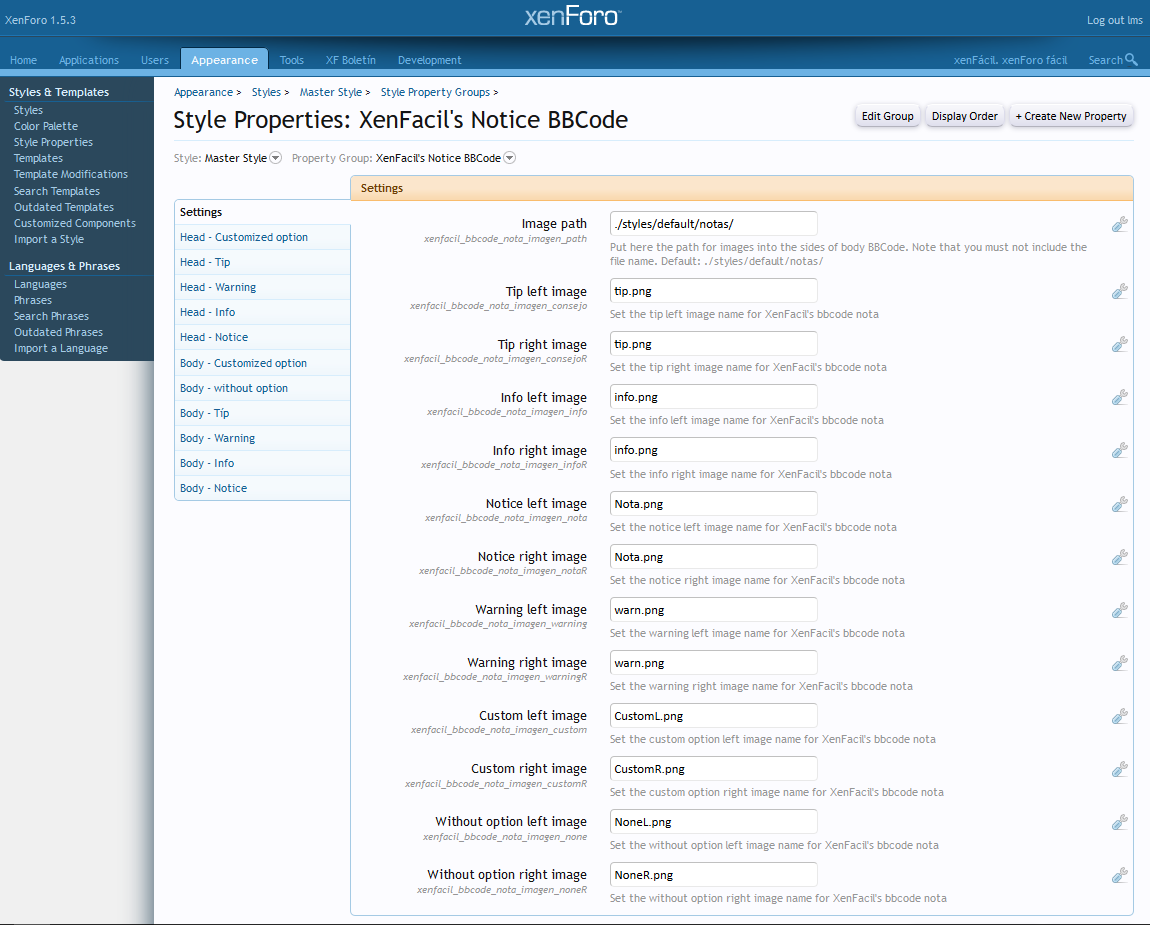Click the edit wrench icon for Image path
1150x925 pixels.
(1119, 224)
